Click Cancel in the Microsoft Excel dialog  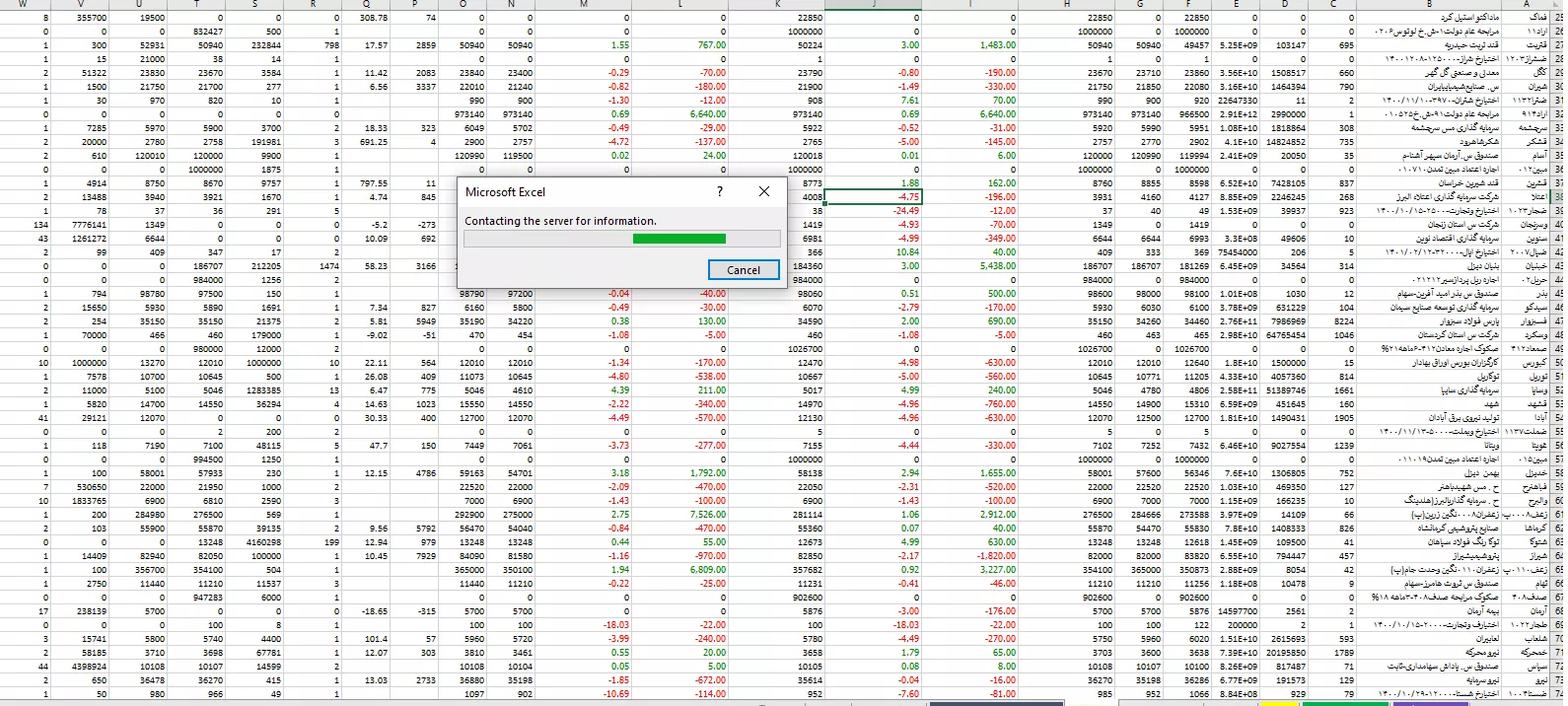[x=743, y=270]
